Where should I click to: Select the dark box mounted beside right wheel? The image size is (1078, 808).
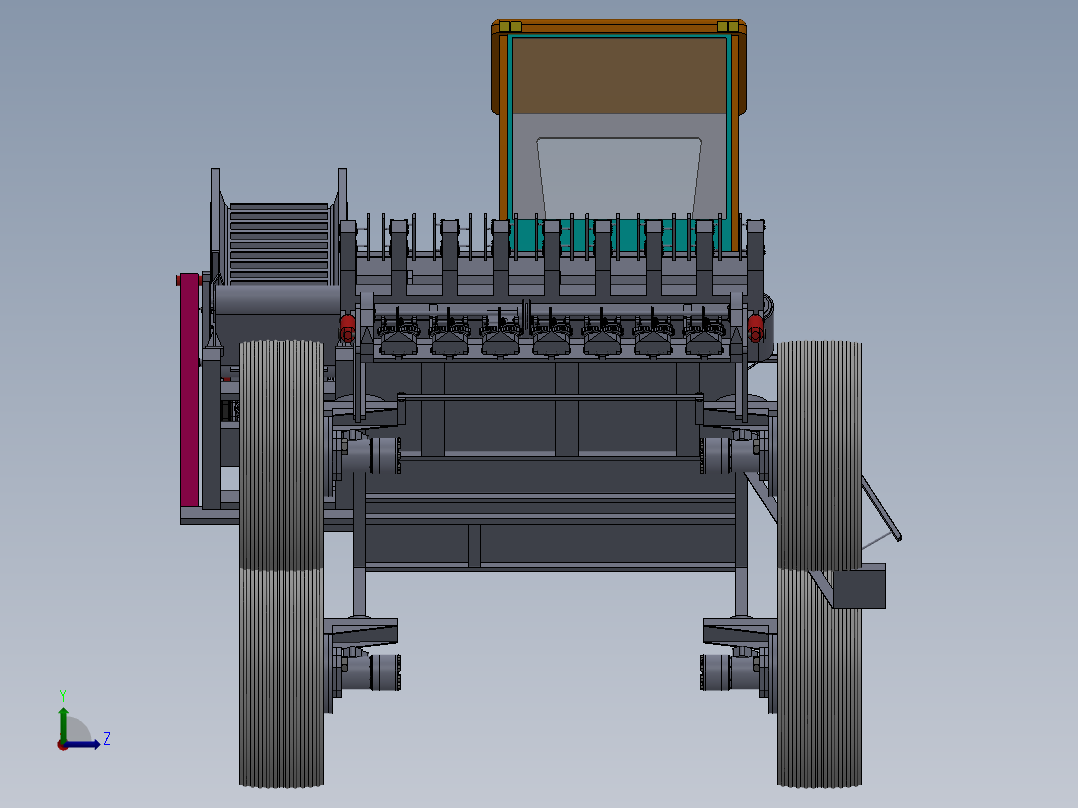(859, 586)
